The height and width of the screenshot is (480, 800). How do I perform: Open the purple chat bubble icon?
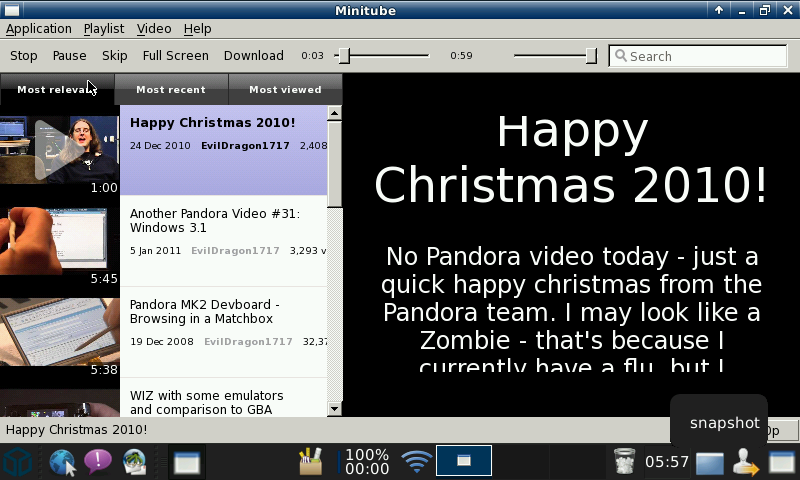[97, 461]
